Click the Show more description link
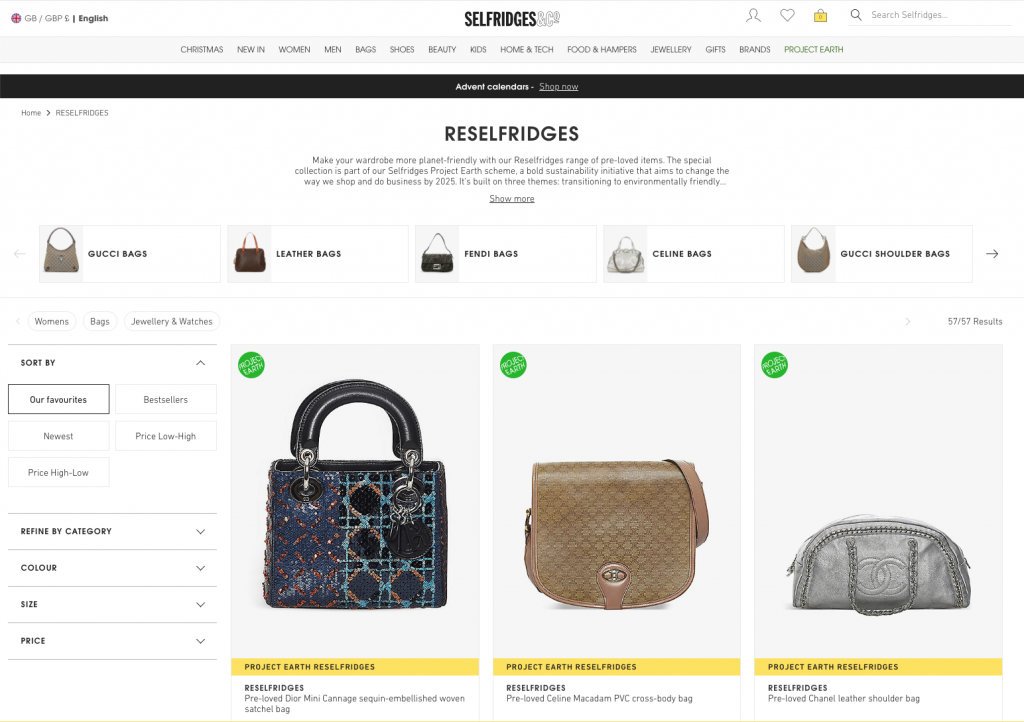The image size is (1024, 722). pyautogui.click(x=512, y=199)
